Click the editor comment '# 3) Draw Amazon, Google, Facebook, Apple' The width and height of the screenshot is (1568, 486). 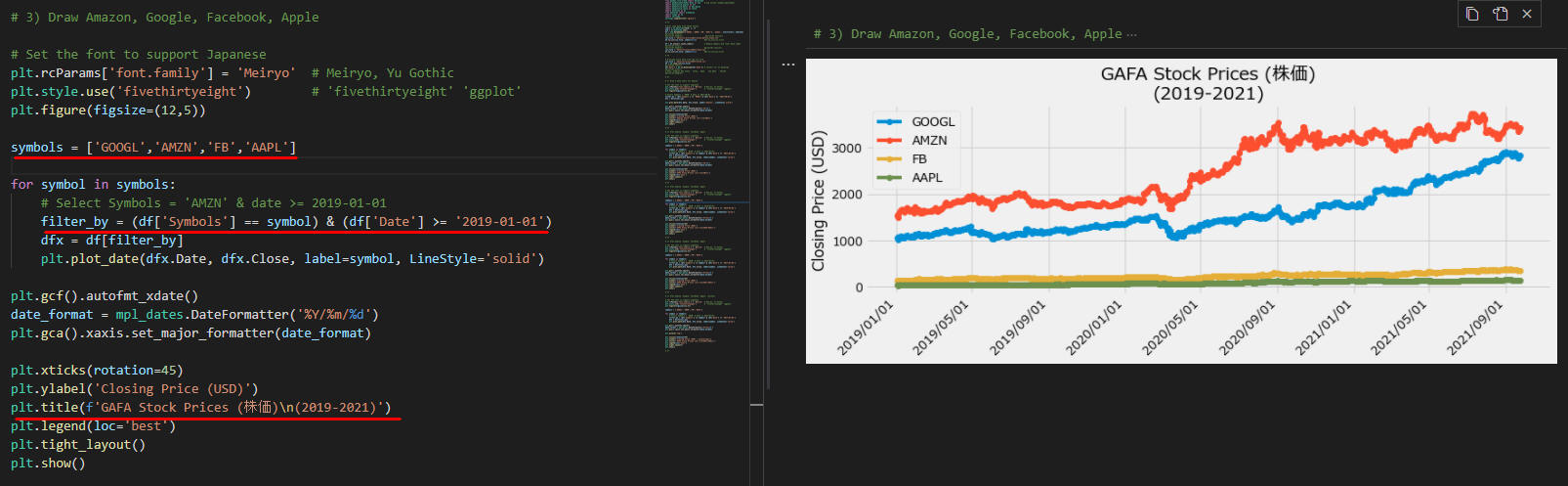[x=164, y=17]
